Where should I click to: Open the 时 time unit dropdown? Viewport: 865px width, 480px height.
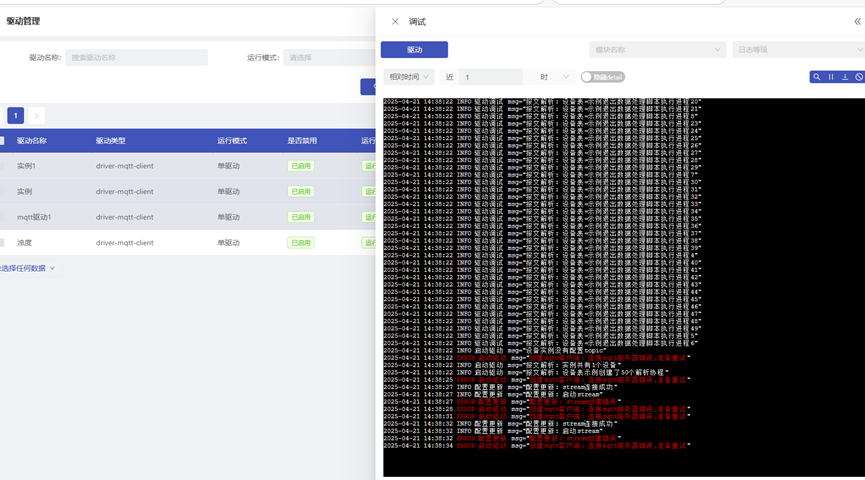(x=553, y=77)
